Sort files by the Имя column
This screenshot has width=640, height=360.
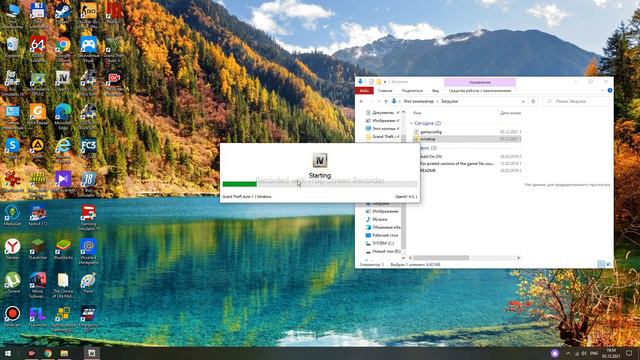(x=417, y=113)
